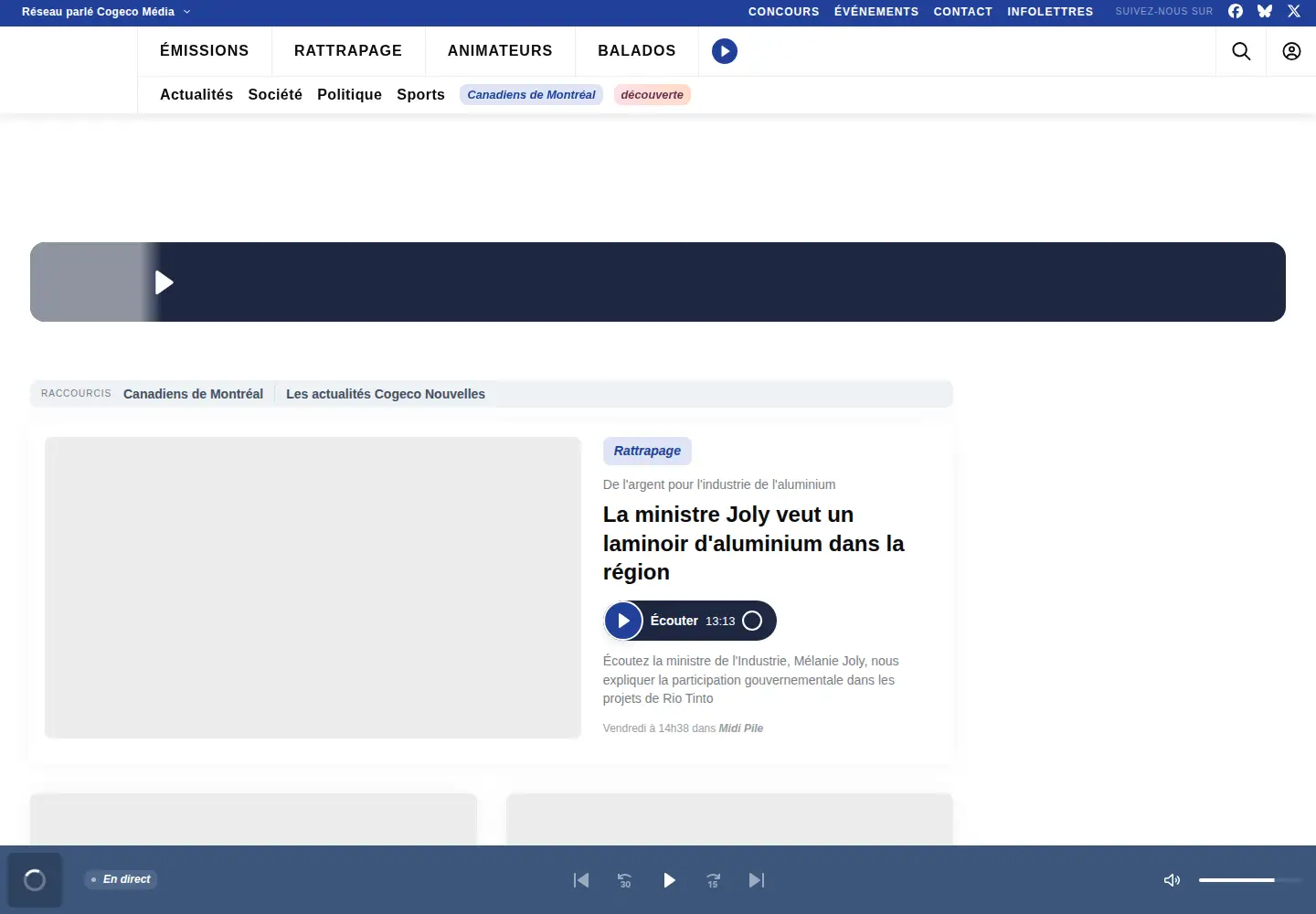Go to the ÉVÉNEMENTS page
This screenshot has width=1316, height=914.
[x=876, y=12]
